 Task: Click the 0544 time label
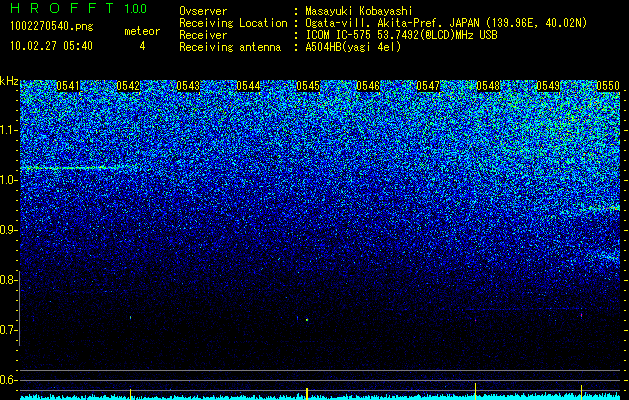coord(248,86)
